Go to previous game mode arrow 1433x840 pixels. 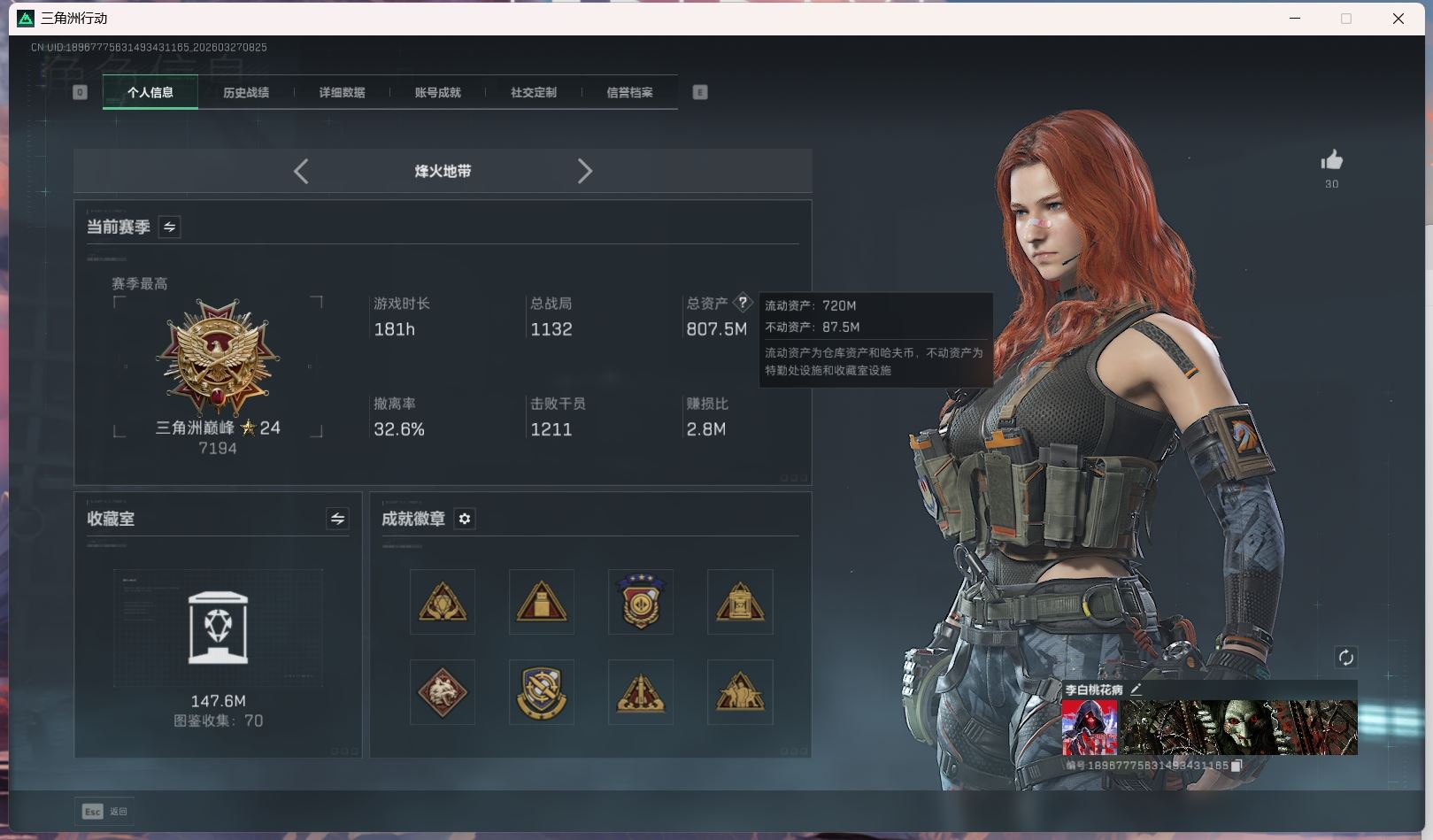coord(301,171)
